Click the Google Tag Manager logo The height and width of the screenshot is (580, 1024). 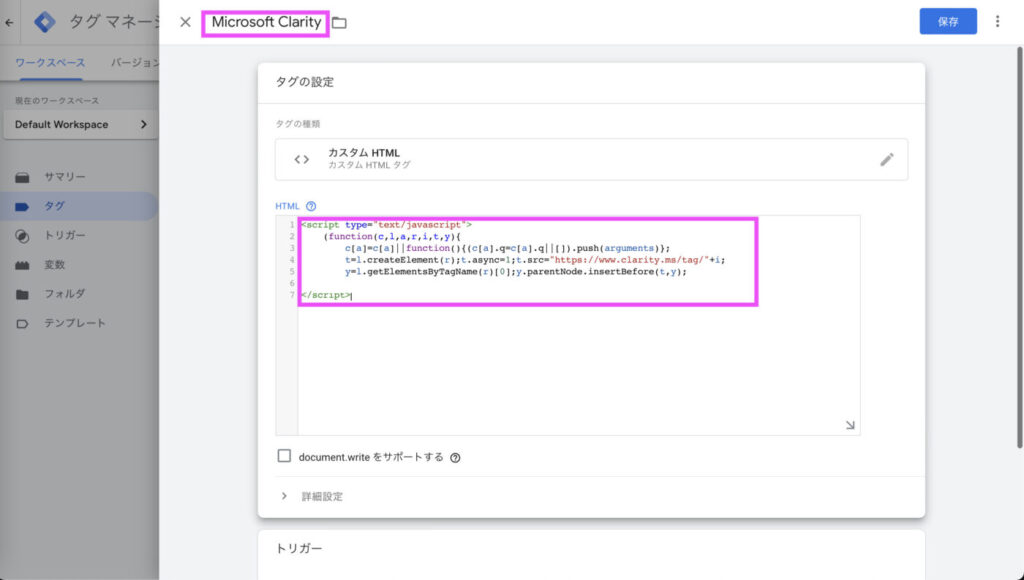(45, 22)
